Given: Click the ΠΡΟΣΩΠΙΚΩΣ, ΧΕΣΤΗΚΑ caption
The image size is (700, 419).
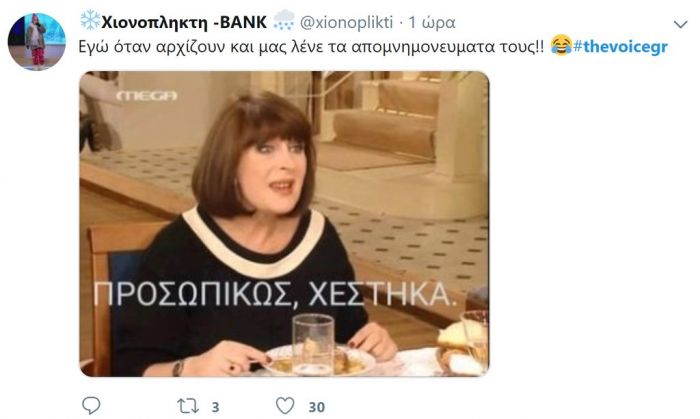Looking at the screenshot, I should point(275,294).
